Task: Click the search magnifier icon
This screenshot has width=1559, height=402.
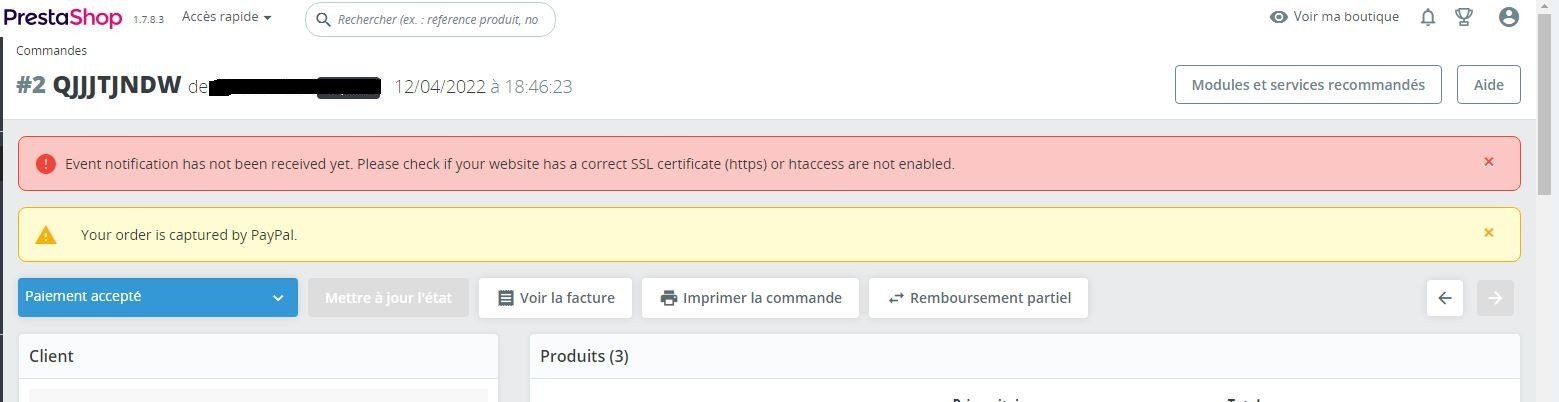Action: tap(323, 19)
